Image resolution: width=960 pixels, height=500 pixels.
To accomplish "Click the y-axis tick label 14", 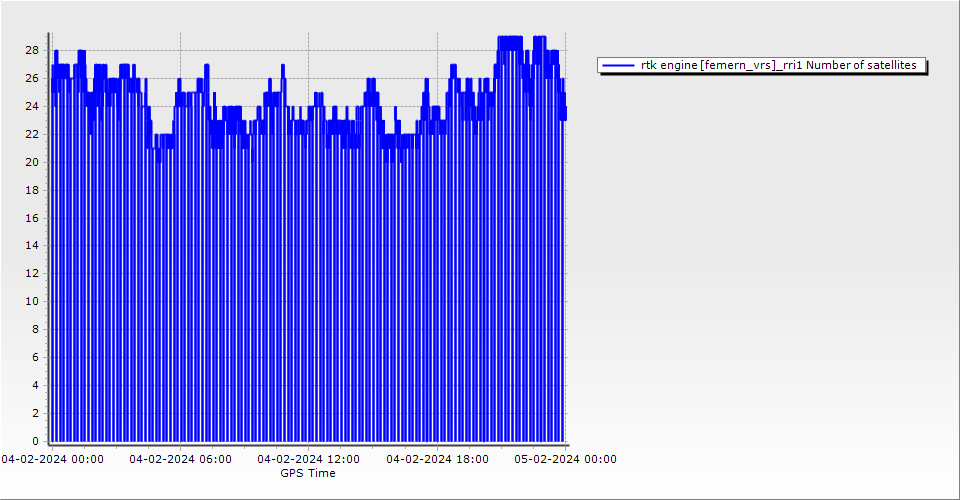I will (32, 245).
